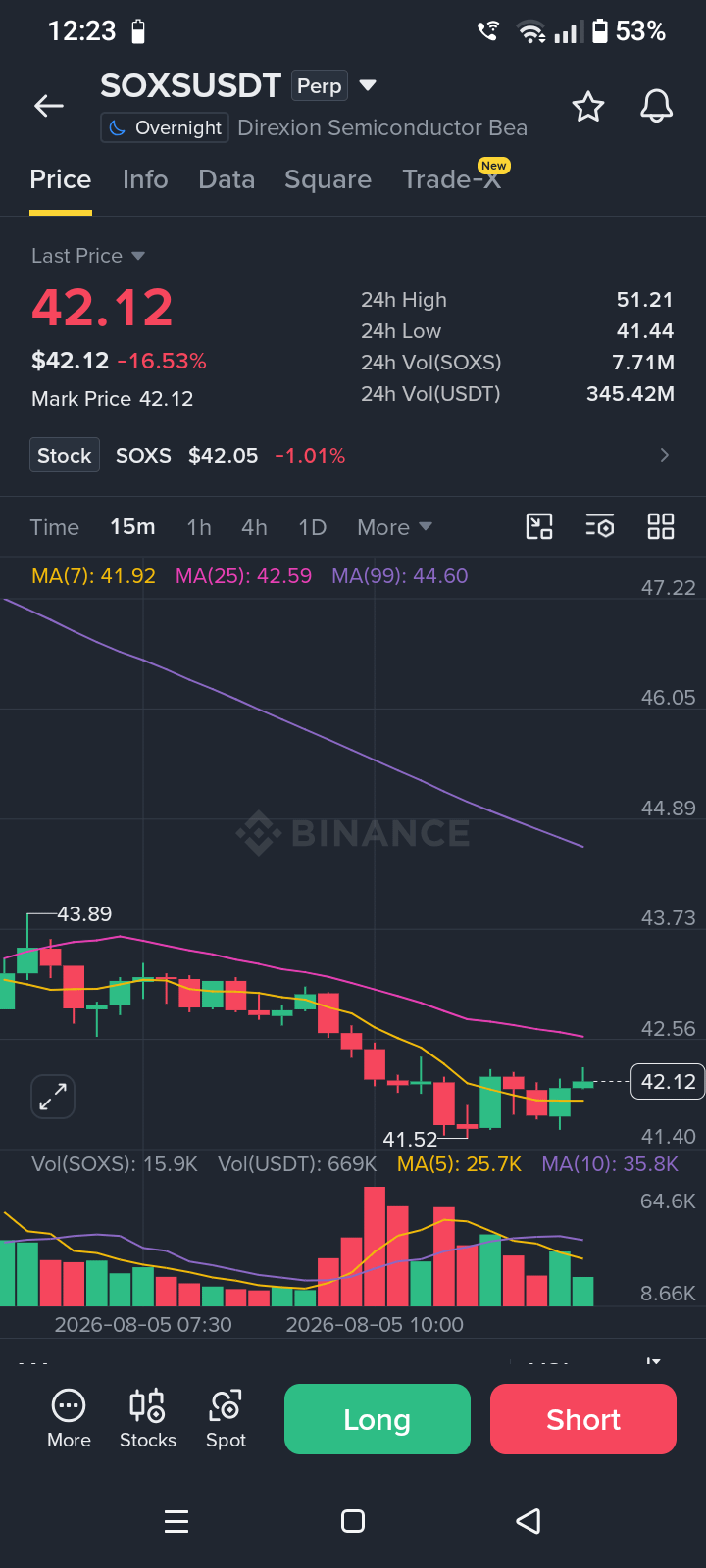
Task: Switch chart to 1D interval
Action: pos(312,527)
